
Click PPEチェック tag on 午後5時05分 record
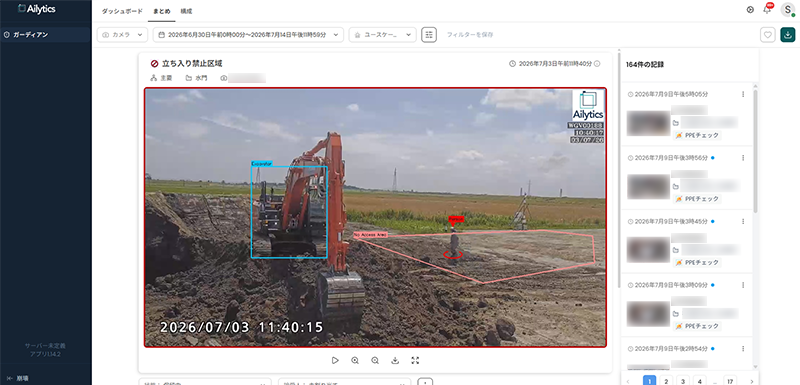pyautogui.click(x=697, y=136)
